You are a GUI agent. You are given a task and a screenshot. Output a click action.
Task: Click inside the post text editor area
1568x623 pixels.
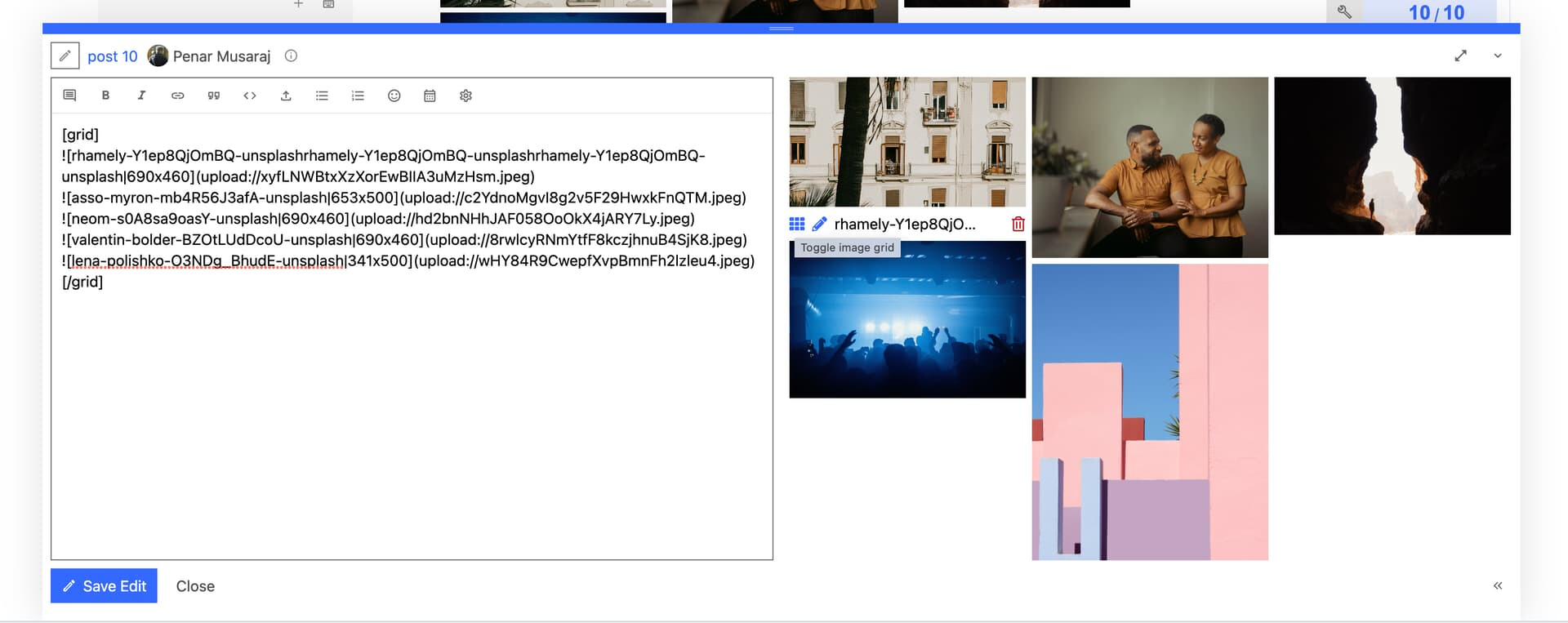click(412, 408)
